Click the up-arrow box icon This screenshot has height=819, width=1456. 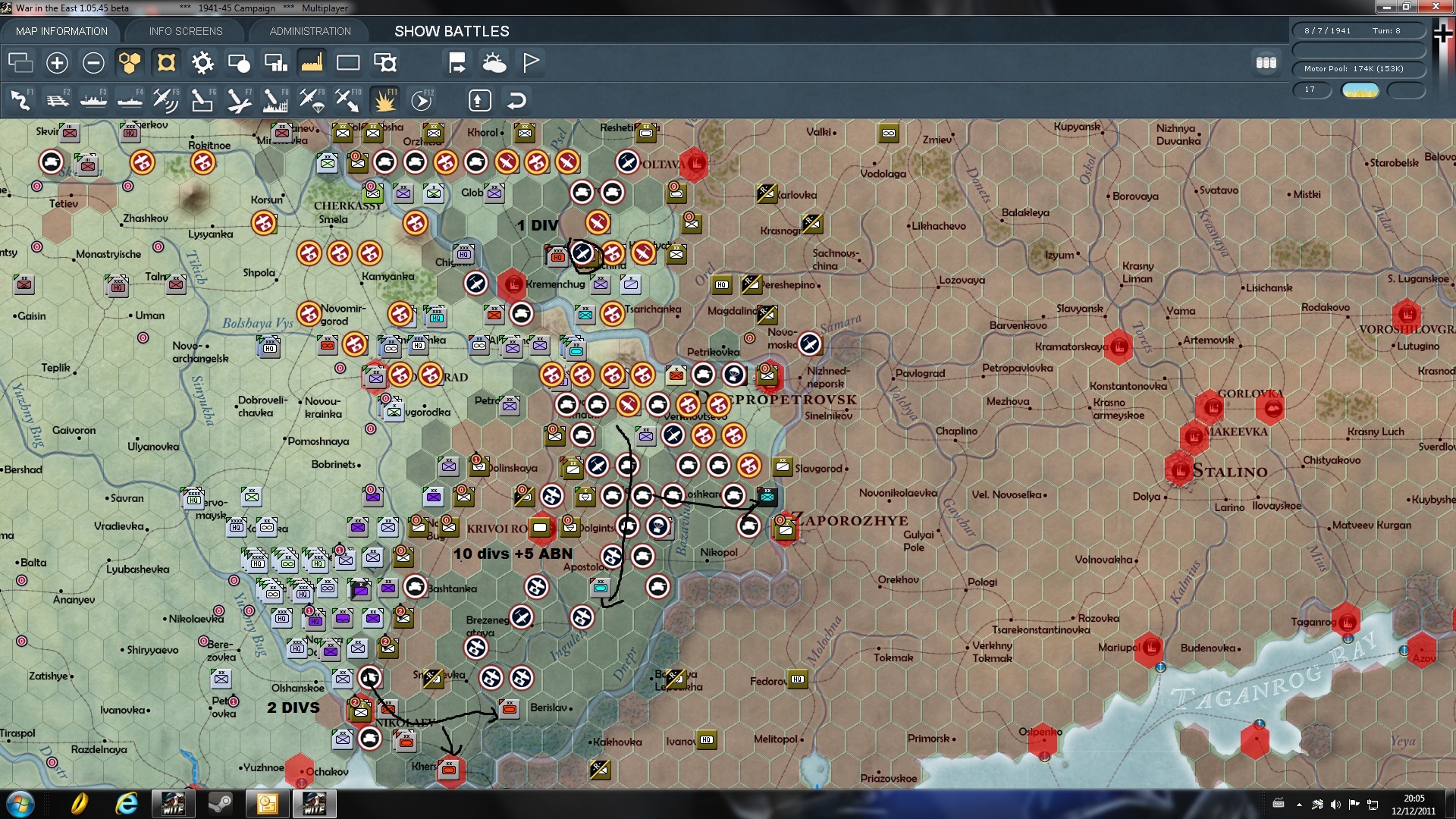479,100
